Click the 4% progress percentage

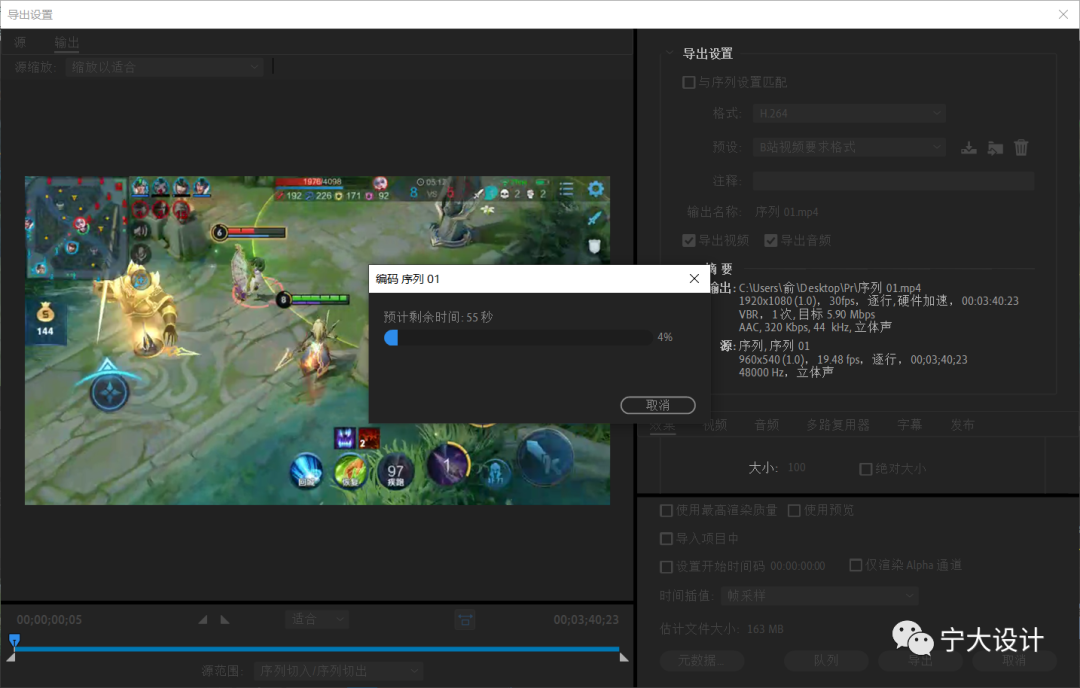point(665,337)
